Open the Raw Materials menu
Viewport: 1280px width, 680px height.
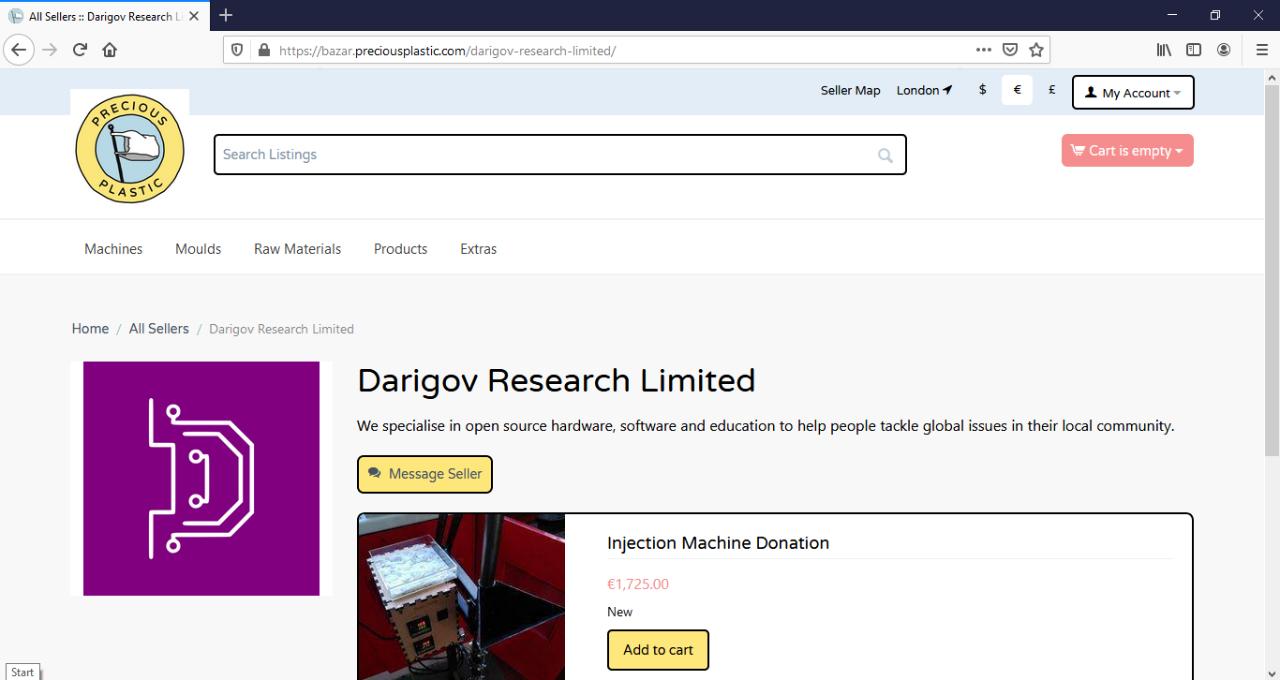tap(297, 249)
